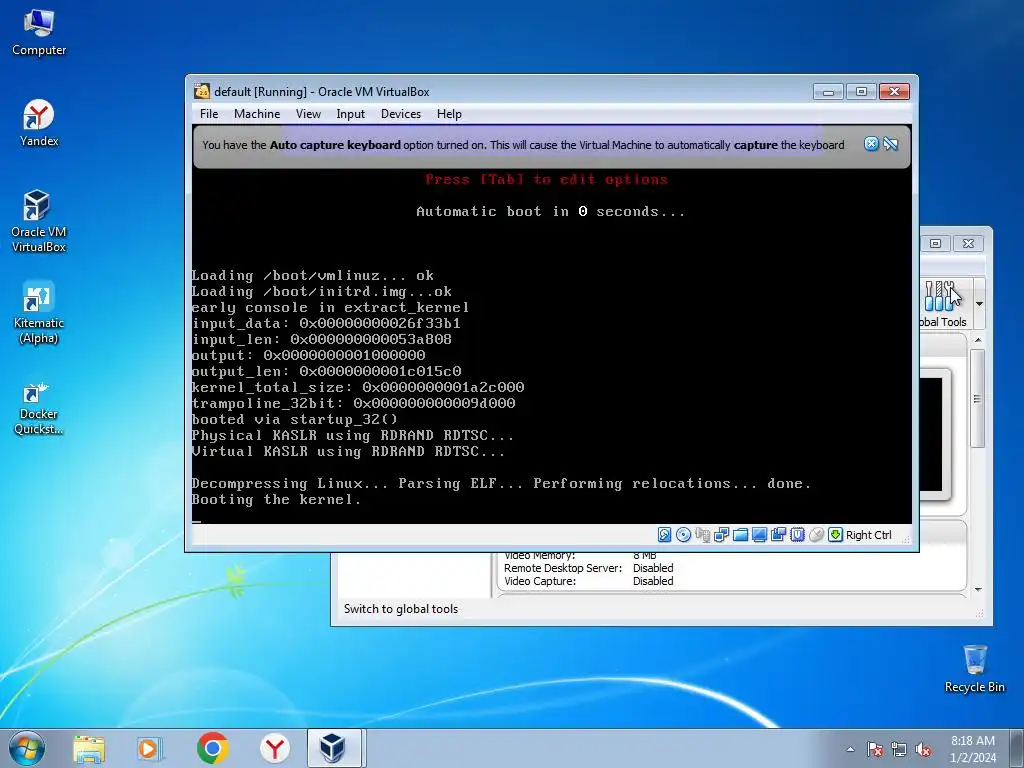The height and width of the screenshot is (768, 1024).
Task: Click the display status icon
Action: tap(760, 535)
